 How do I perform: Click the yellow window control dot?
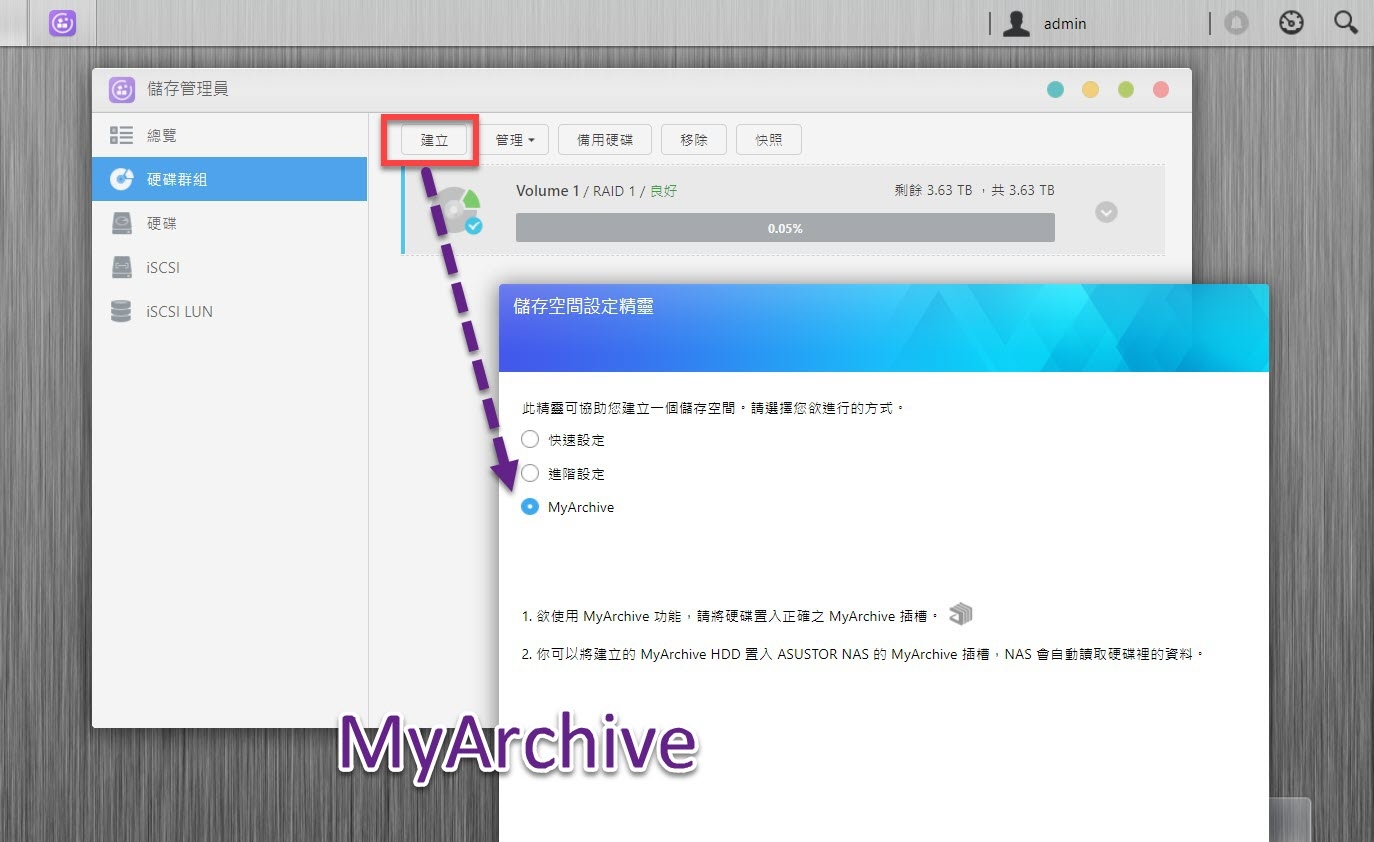1090,90
